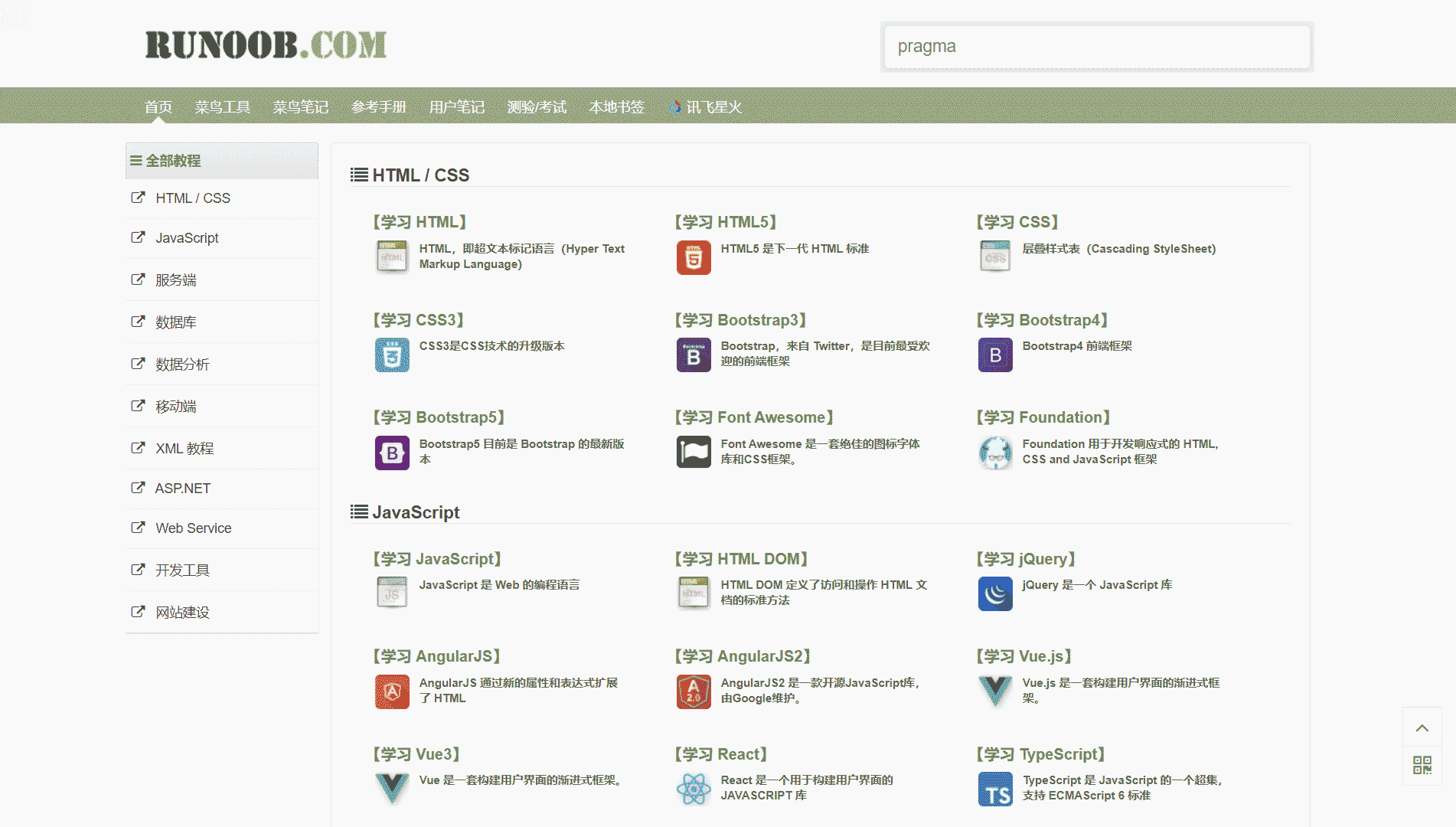Click the back-to-top arrow icon
Screen dimensions: 1456x827
(1422, 727)
